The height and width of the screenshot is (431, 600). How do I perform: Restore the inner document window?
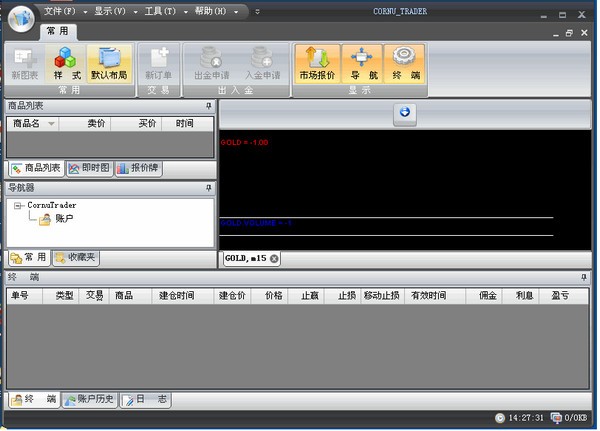pos(569,33)
